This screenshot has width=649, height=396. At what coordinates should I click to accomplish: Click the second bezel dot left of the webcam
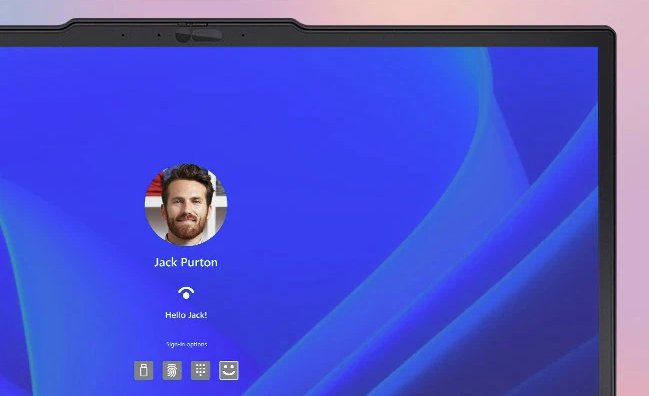coord(159,35)
